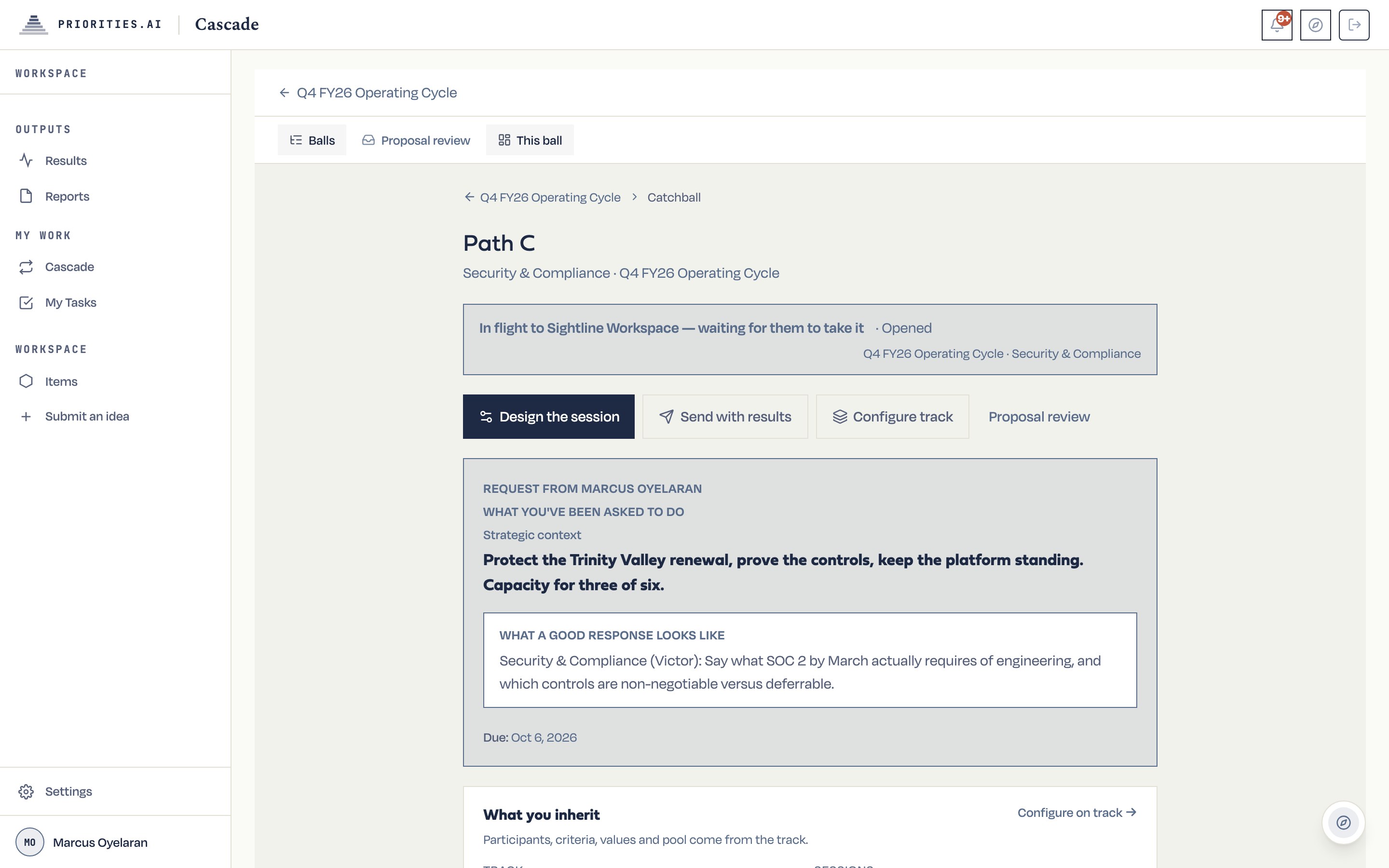Open Results via the pulse icon
Viewport: 1389px width, 868px height.
[26, 160]
